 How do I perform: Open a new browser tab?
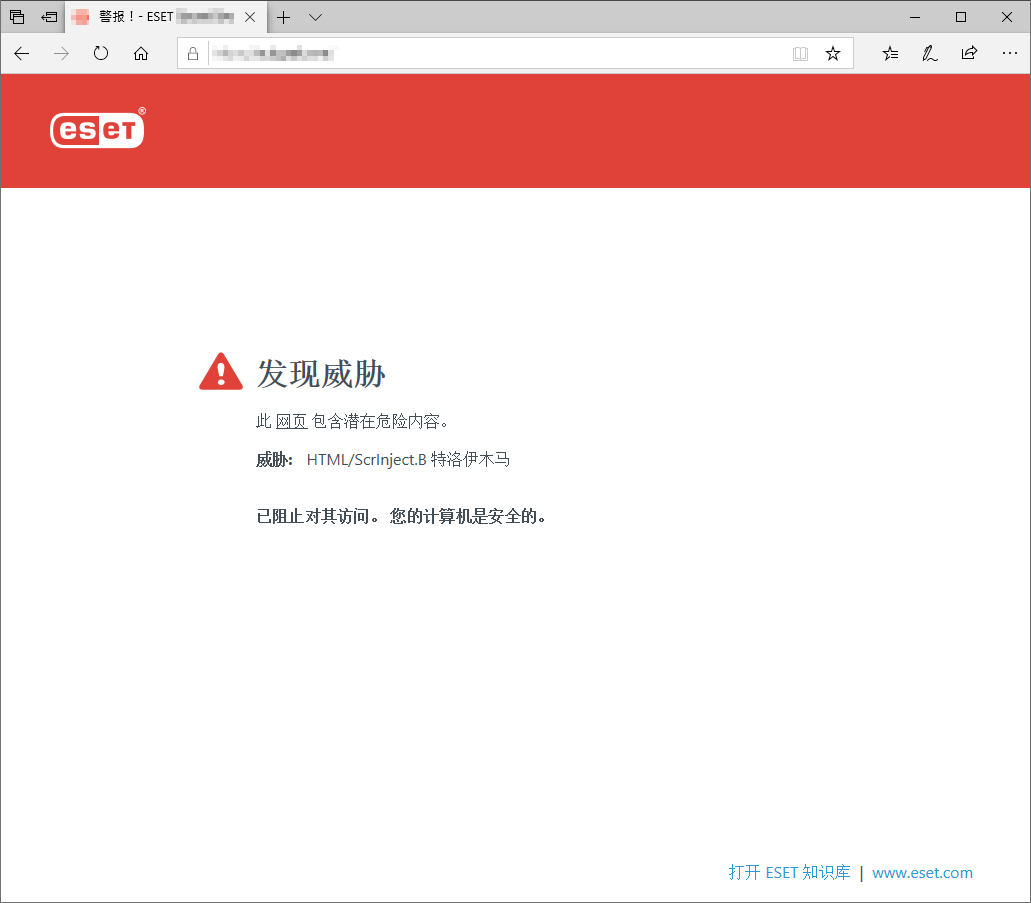point(286,17)
